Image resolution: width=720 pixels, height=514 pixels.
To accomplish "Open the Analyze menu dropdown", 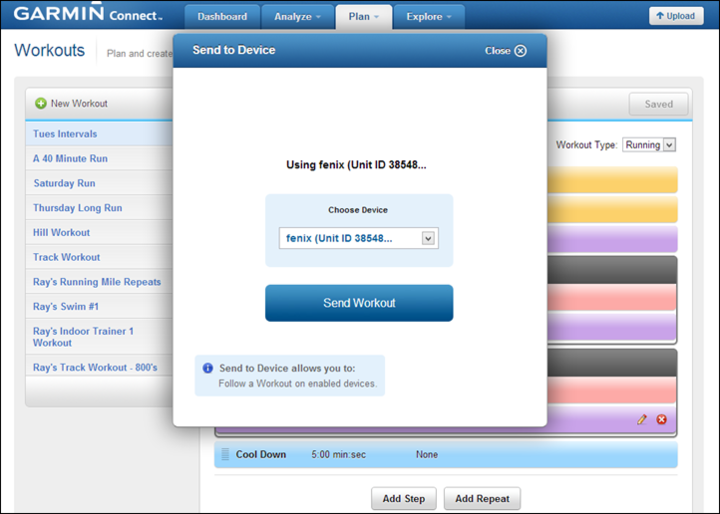I will [297, 17].
